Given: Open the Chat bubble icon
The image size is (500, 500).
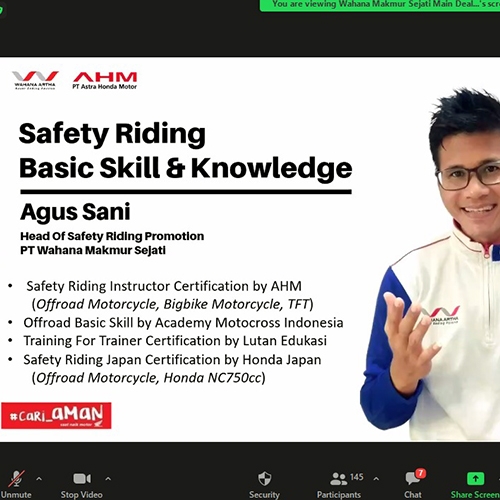Looking at the screenshot, I should point(413,479).
